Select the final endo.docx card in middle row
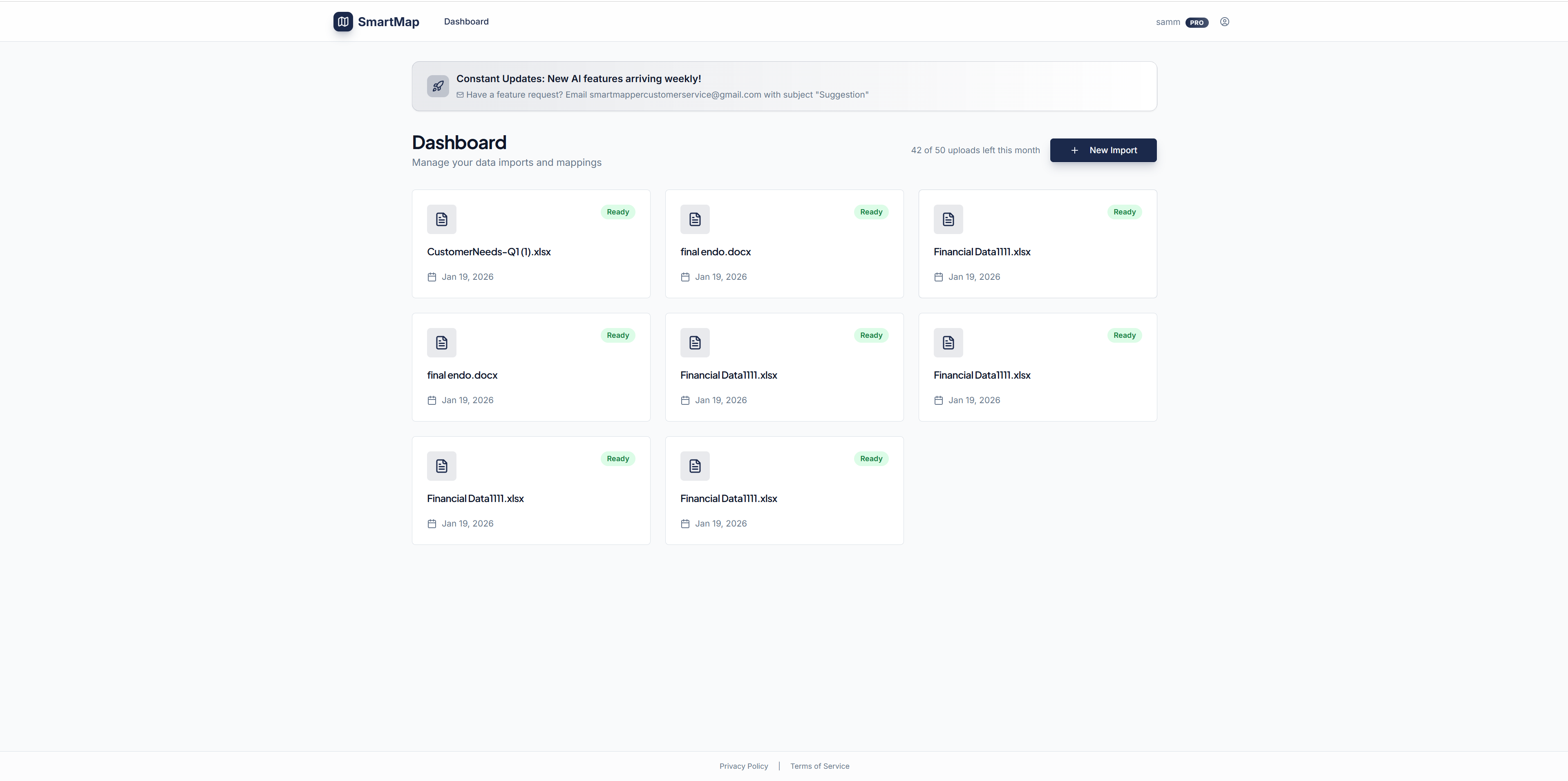This screenshot has width=1568, height=781. [530, 367]
